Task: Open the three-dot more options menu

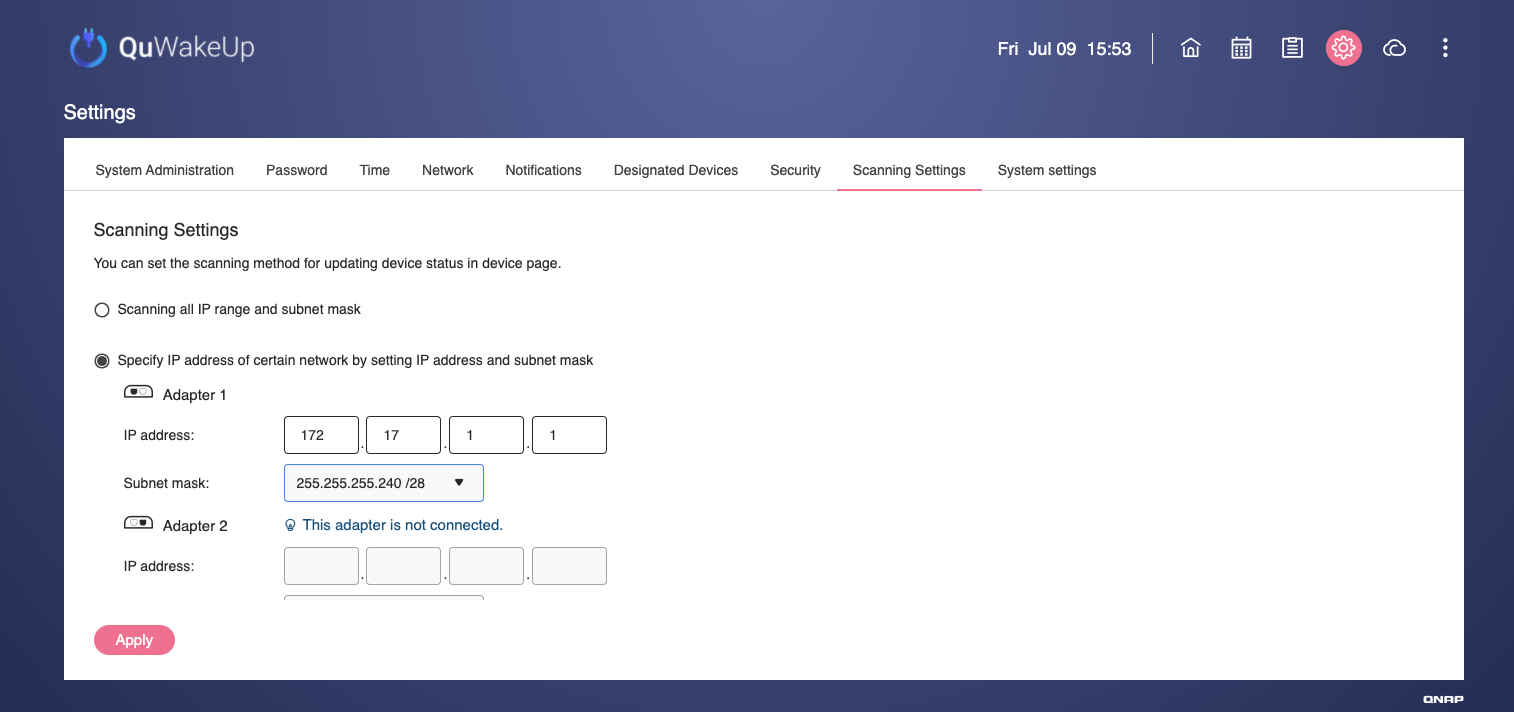Action: coord(1445,48)
